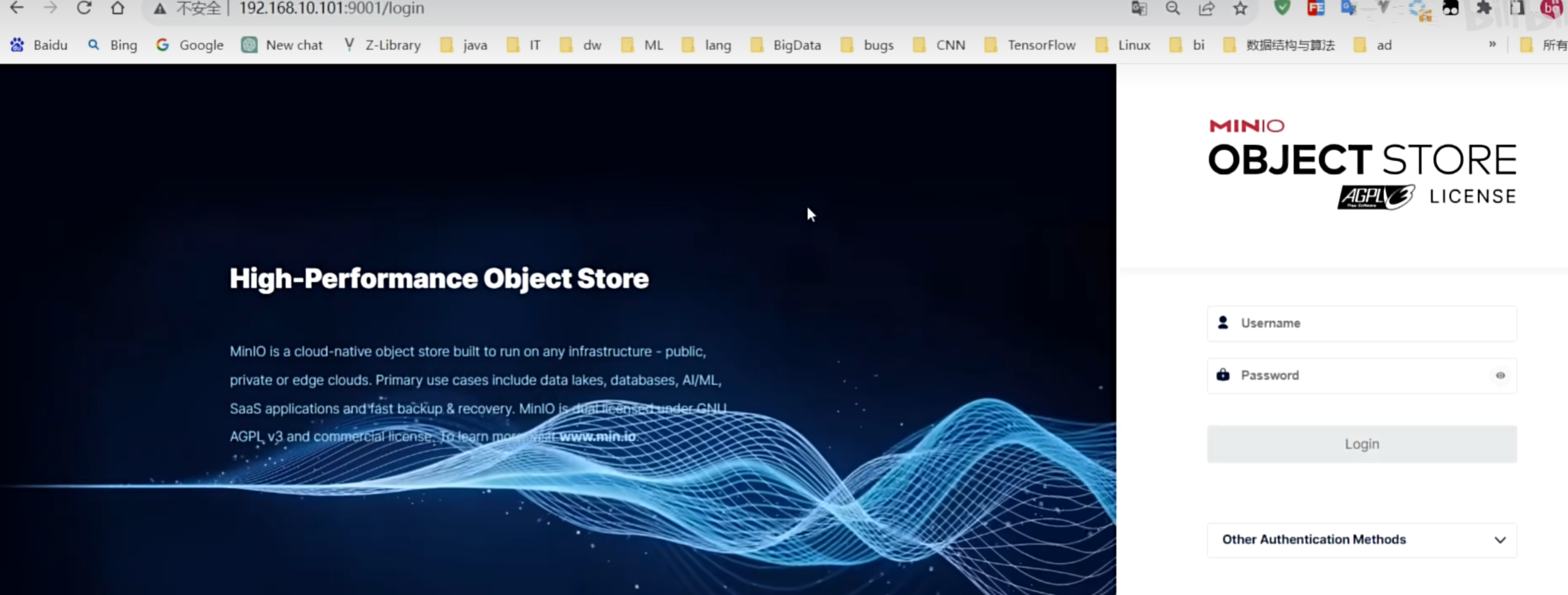Reload the page with the refresh icon

tap(84, 8)
